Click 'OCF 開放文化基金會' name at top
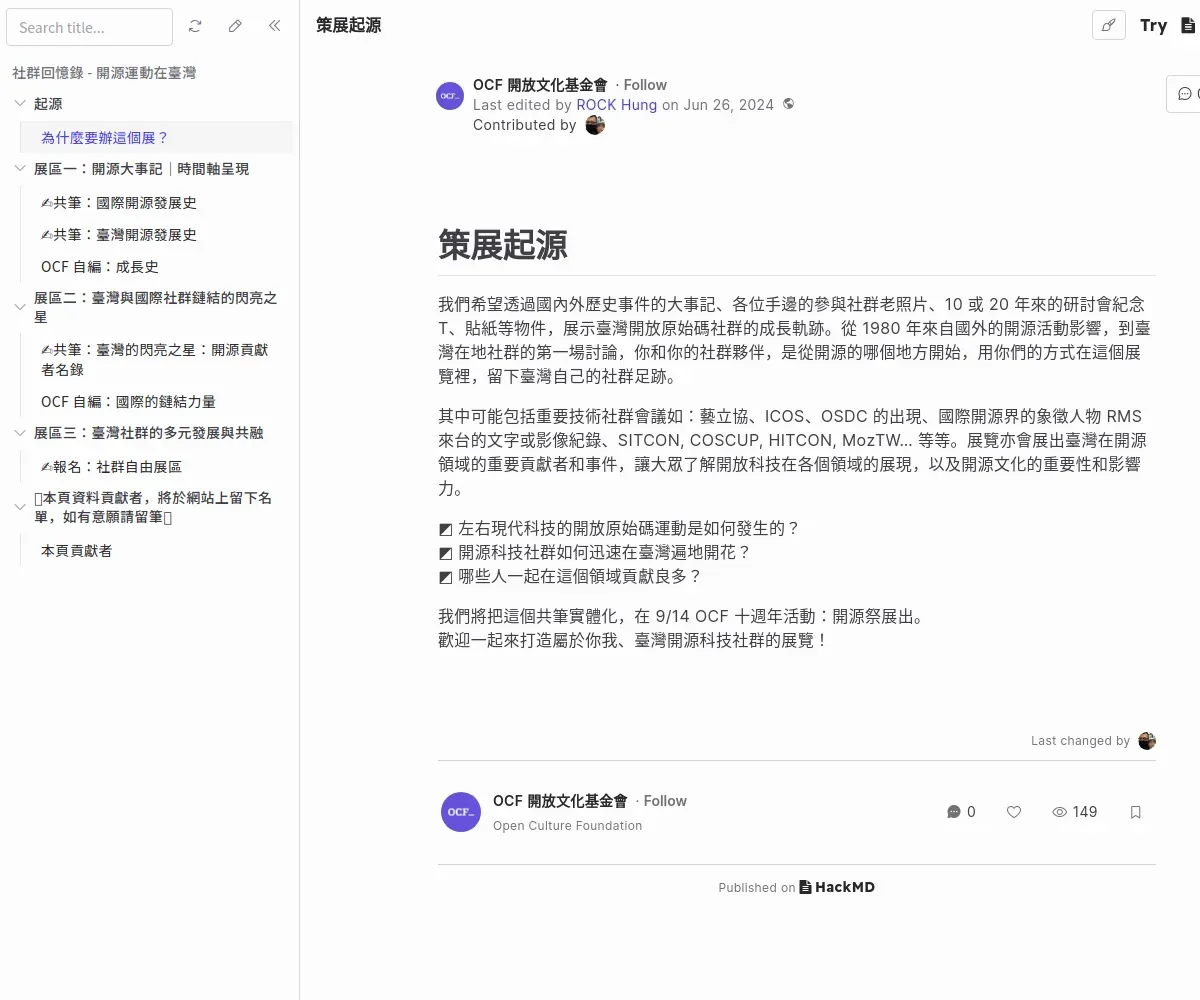Image resolution: width=1200 pixels, height=1000 pixels. click(x=540, y=85)
